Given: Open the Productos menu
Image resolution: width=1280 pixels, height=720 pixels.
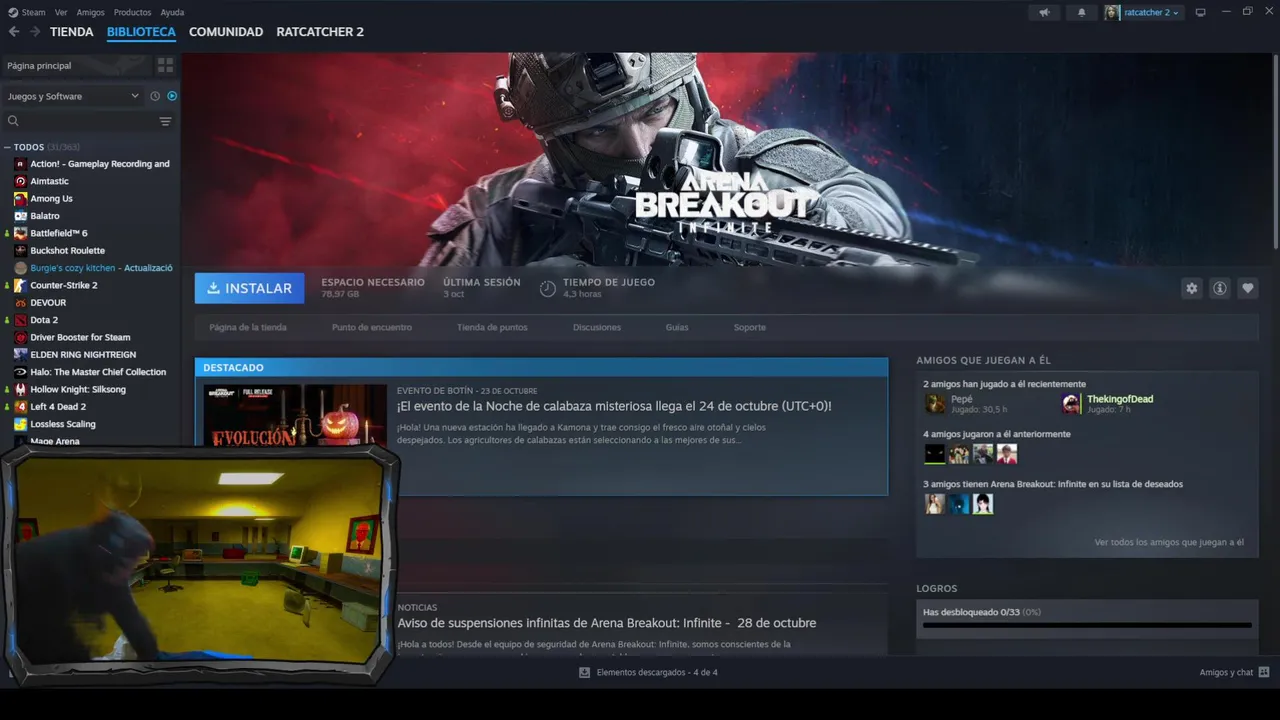Looking at the screenshot, I should 132,13.
